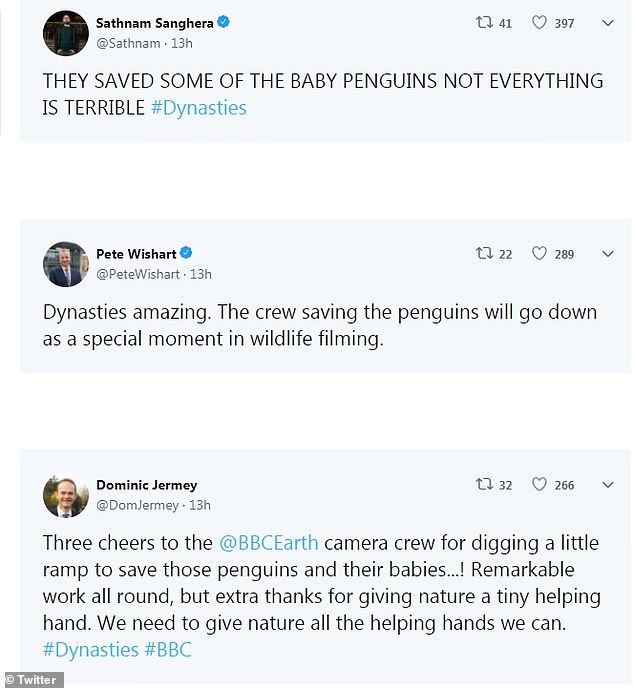The width and height of the screenshot is (634, 688).
Task: Like Pete Wishart's tweet
Action: click(x=540, y=254)
